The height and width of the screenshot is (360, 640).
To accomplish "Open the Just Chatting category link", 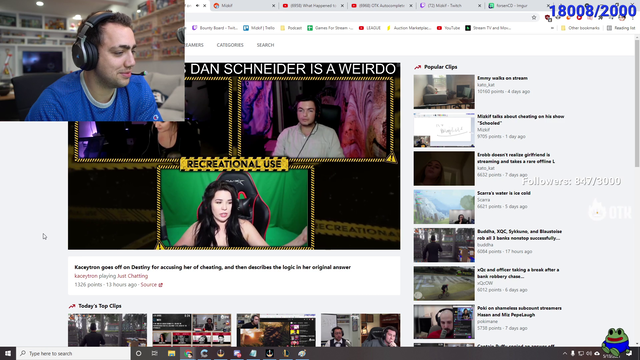I will tap(133, 276).
